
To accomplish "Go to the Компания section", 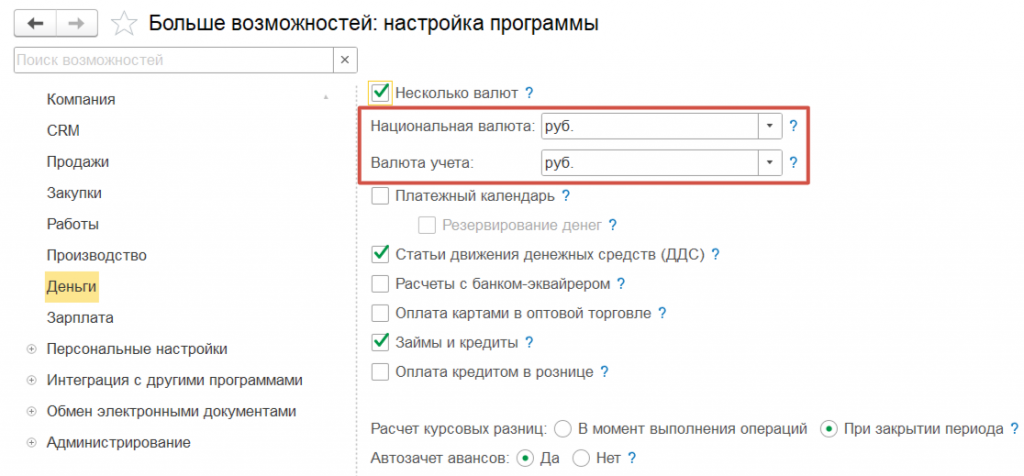I will pos(81,99).
